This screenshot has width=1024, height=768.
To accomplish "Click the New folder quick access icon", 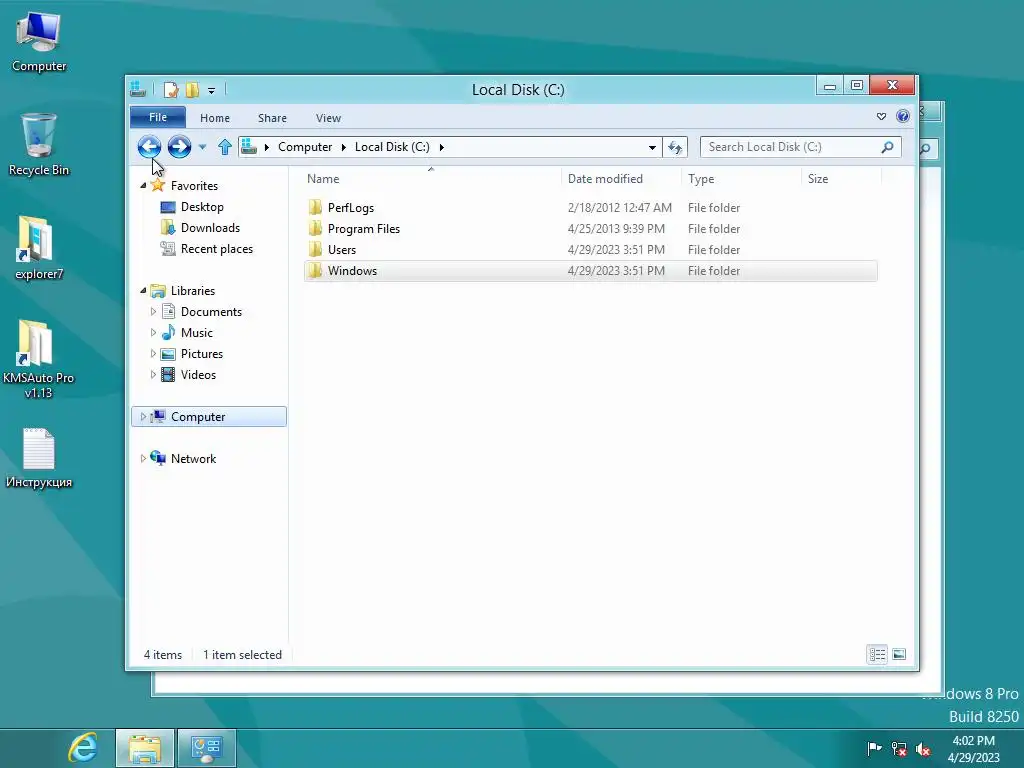I will click(192, 89).
